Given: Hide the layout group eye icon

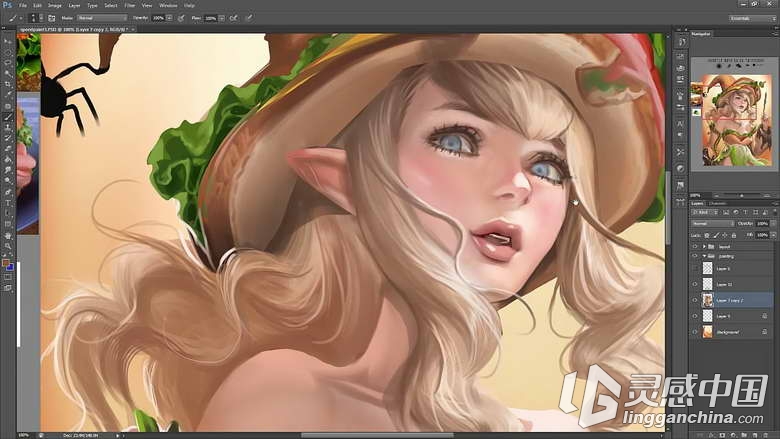Looking at the screenshot, I should 695,247.
